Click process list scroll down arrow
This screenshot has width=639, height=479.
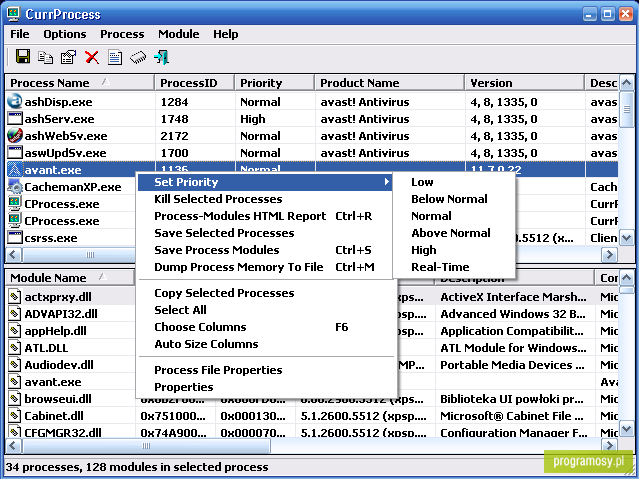pyautogui.click(x=626, y=238)
